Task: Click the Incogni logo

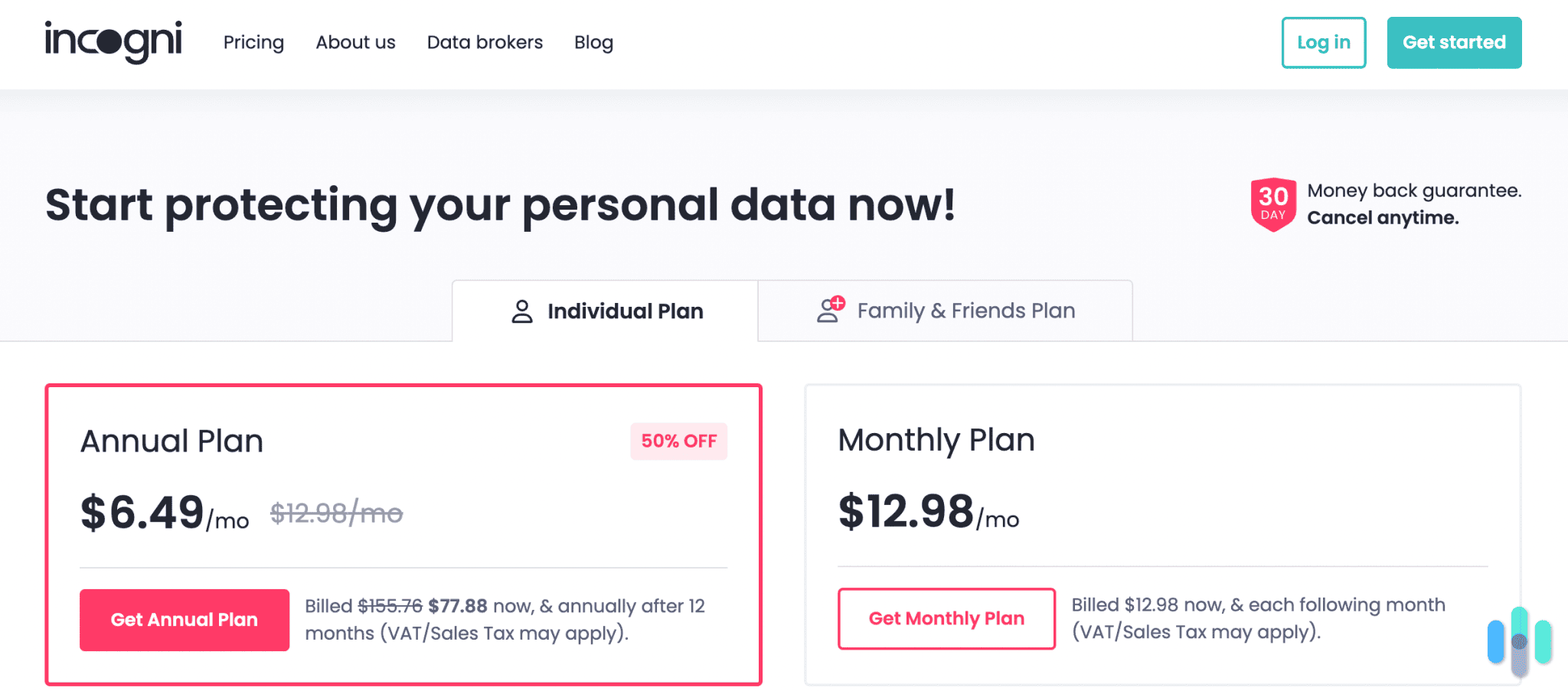Action: [113, 41]
